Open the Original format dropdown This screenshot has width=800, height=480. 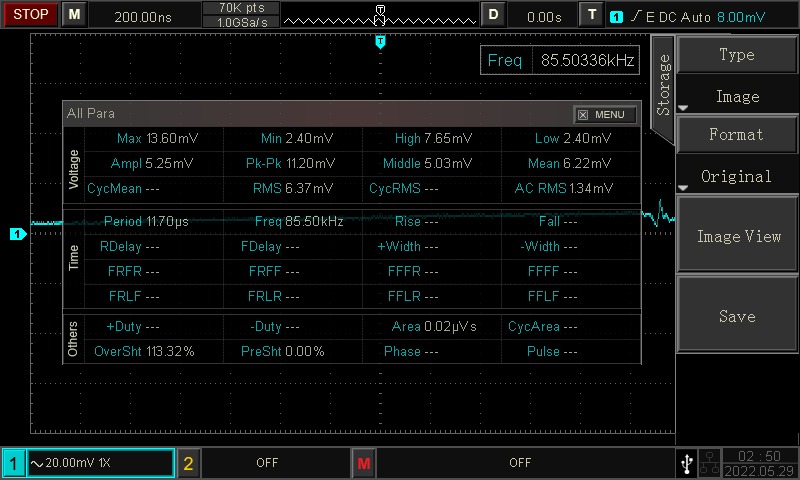click(x=736, y=176)
